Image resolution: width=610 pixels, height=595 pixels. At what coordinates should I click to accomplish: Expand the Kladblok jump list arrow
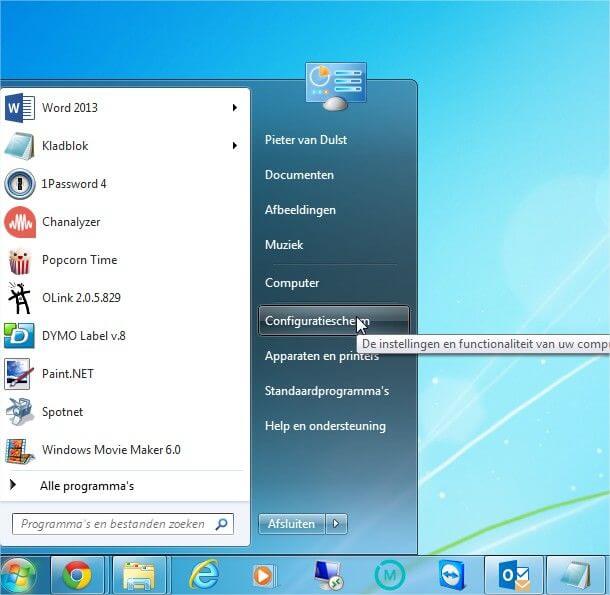pos(235,146)
